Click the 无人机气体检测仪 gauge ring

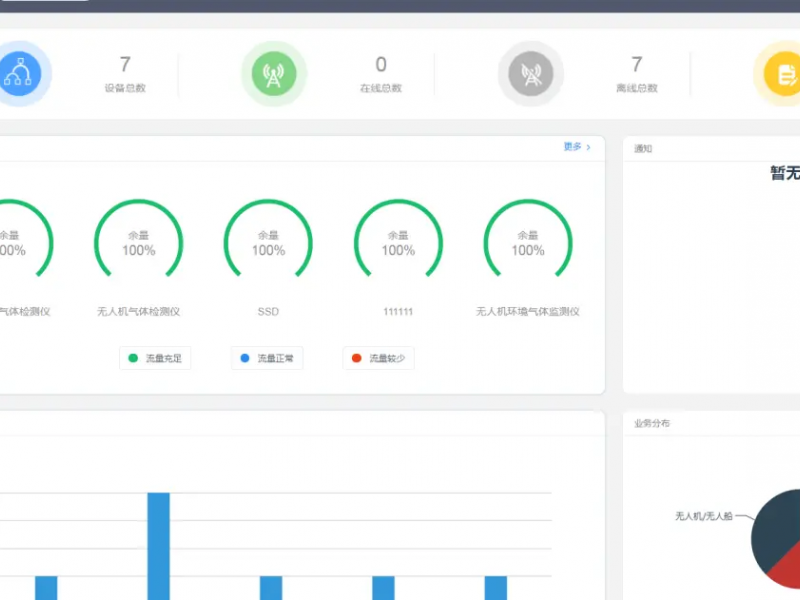pos(138,243)
